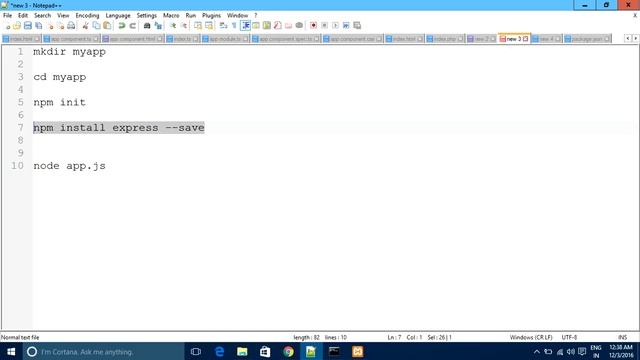Undo the last action via the toolbar
This screenshot has height=360, width=640.
[x=122, y=26]
